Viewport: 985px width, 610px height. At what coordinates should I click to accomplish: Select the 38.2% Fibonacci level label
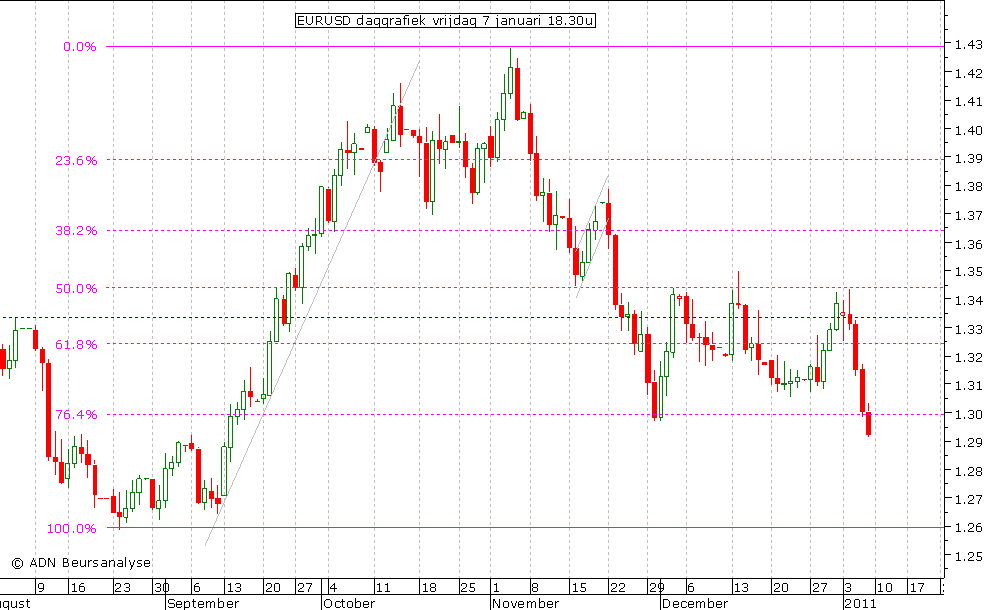(77, 231)
